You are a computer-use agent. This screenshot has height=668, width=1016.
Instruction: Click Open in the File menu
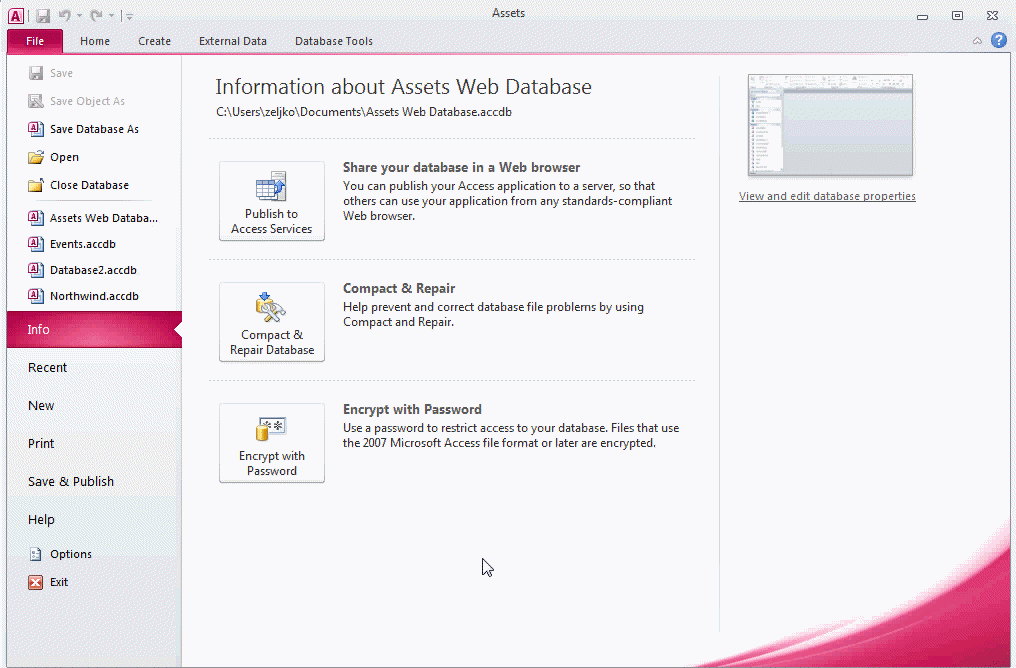pos(53,157)
